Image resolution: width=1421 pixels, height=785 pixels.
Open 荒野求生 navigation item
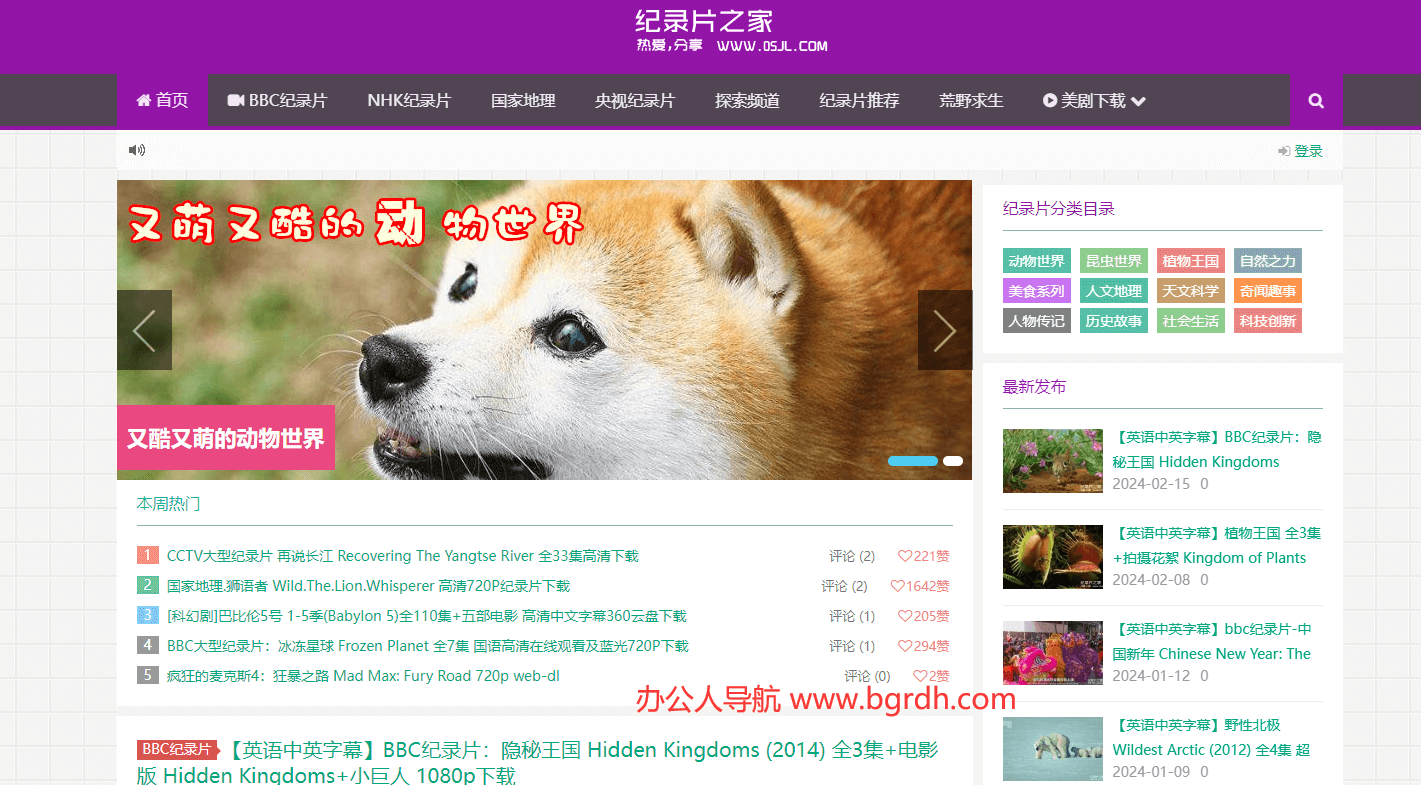[x=971, y=100]
